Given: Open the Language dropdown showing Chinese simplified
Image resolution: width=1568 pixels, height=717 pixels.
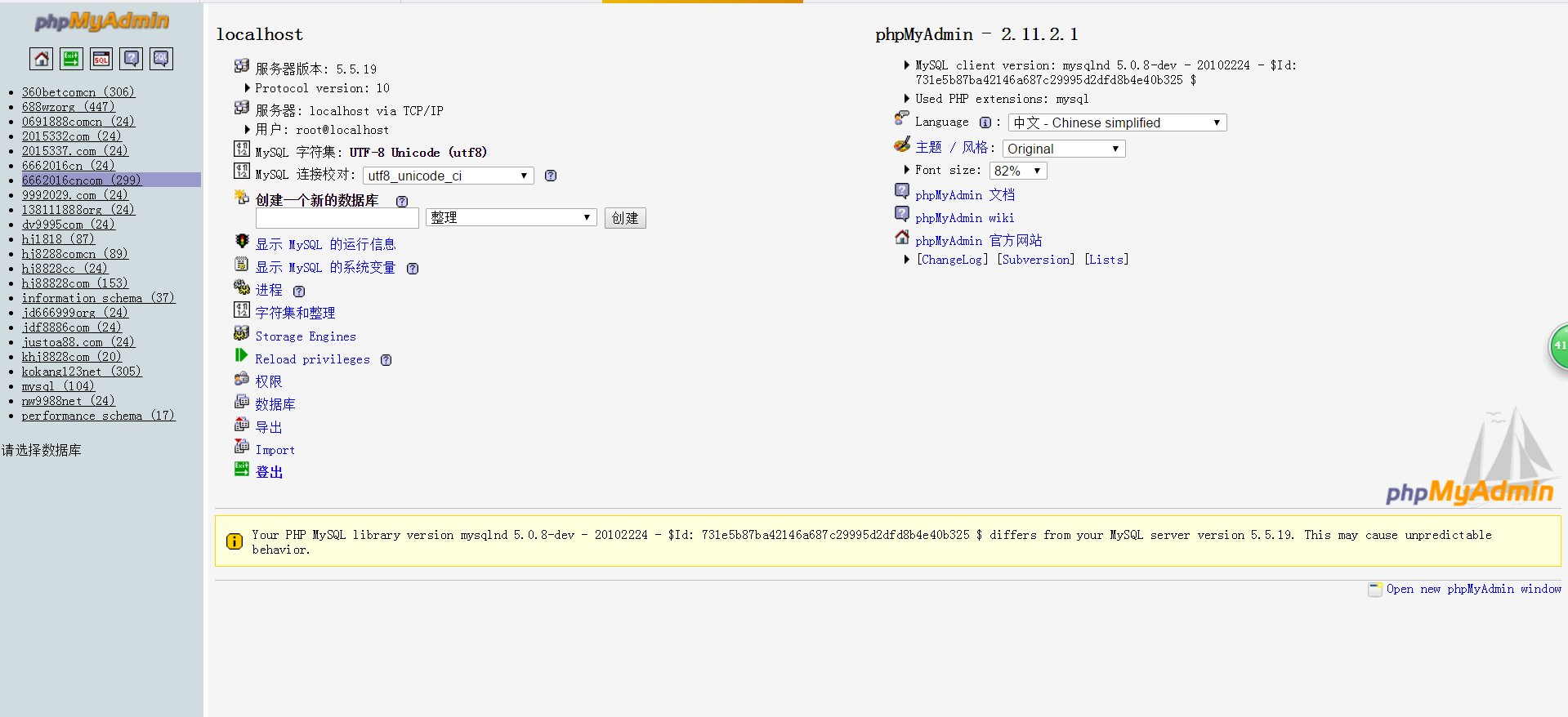Looking at the screenshot, I should [1118, 122].
